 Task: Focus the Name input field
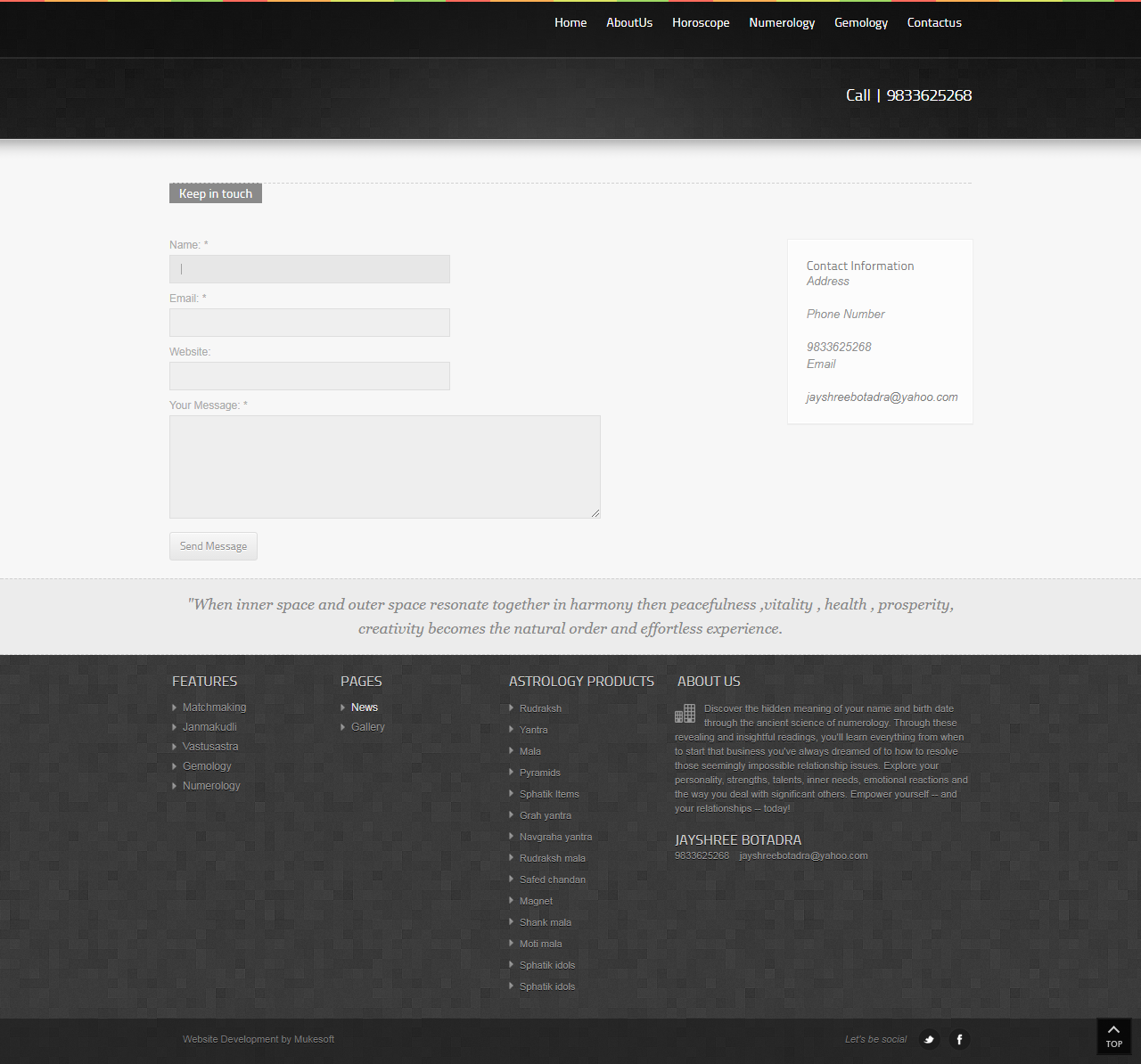click(309, 269)
